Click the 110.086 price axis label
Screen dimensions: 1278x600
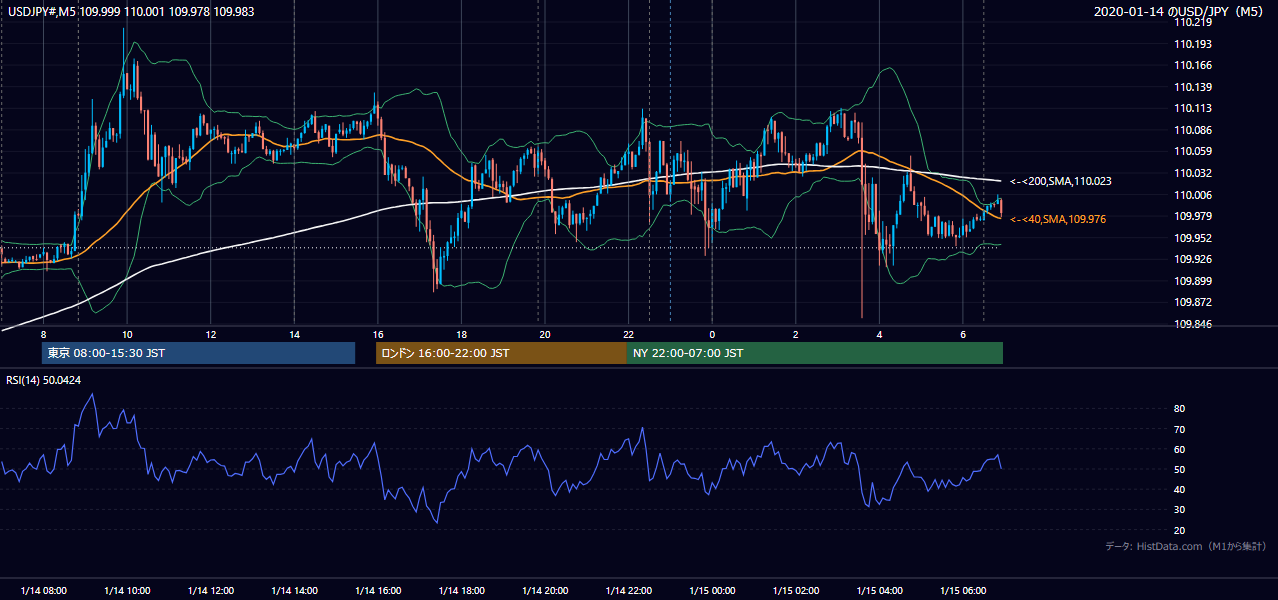[1193, 131]
